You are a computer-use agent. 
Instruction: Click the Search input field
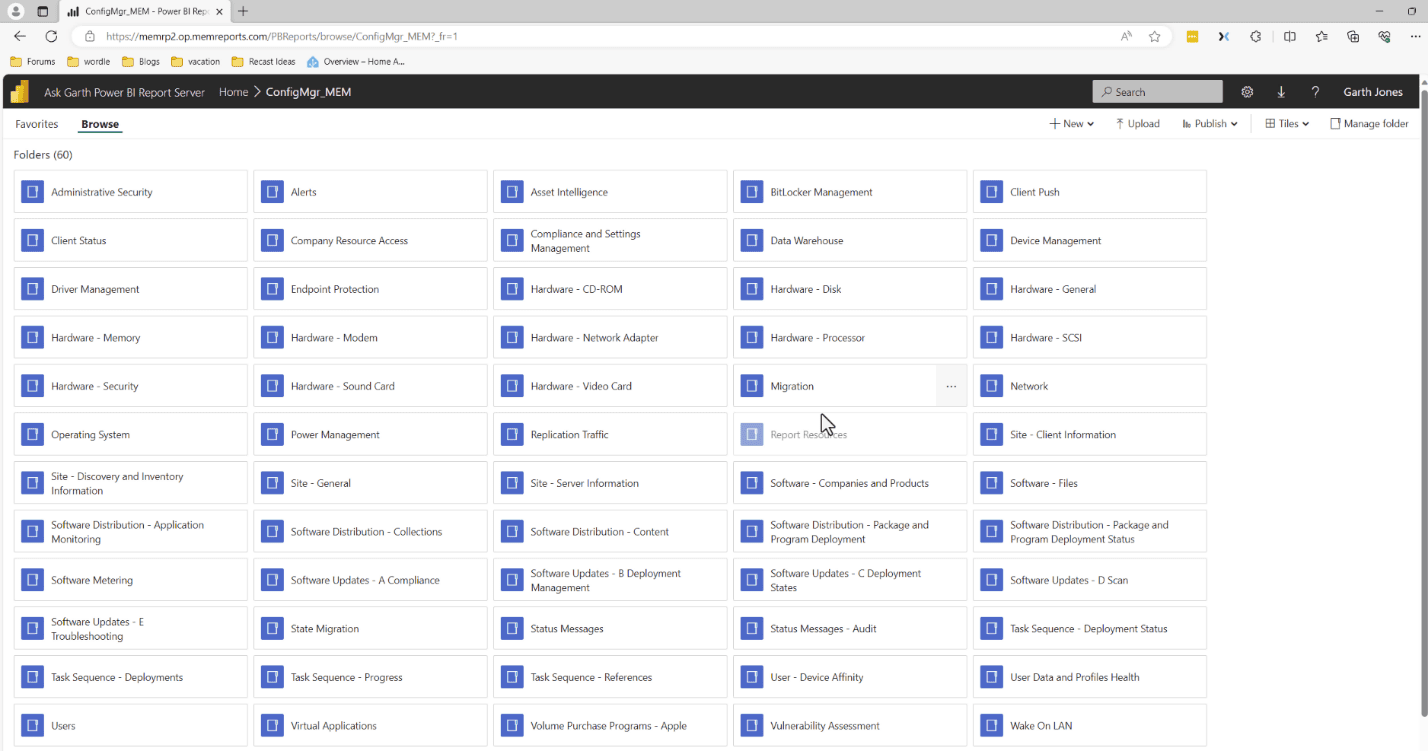coord(1157,92)
